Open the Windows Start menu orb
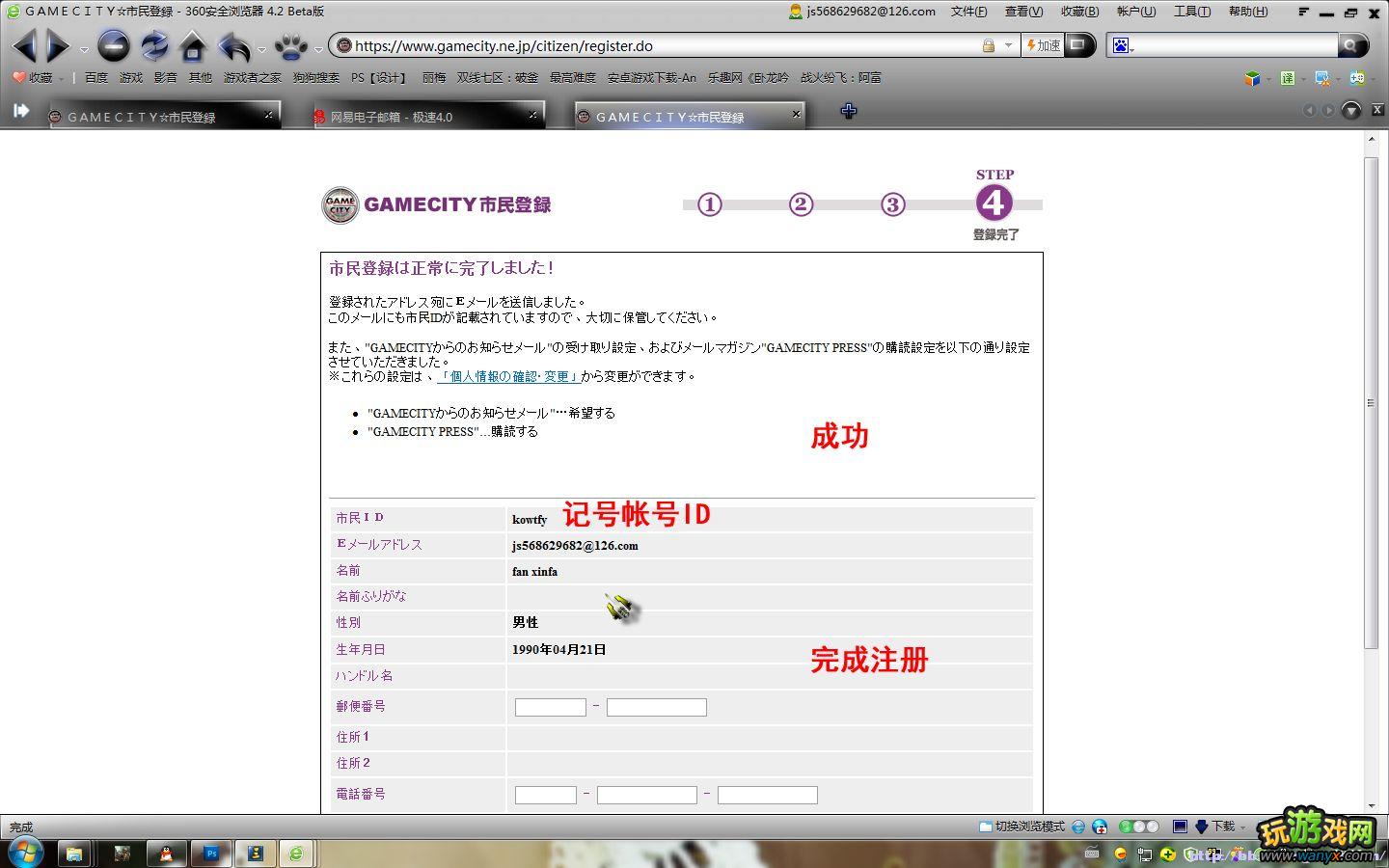This screenshot has width=1389, height=868. pyautogui.click(x=24, y=854)
